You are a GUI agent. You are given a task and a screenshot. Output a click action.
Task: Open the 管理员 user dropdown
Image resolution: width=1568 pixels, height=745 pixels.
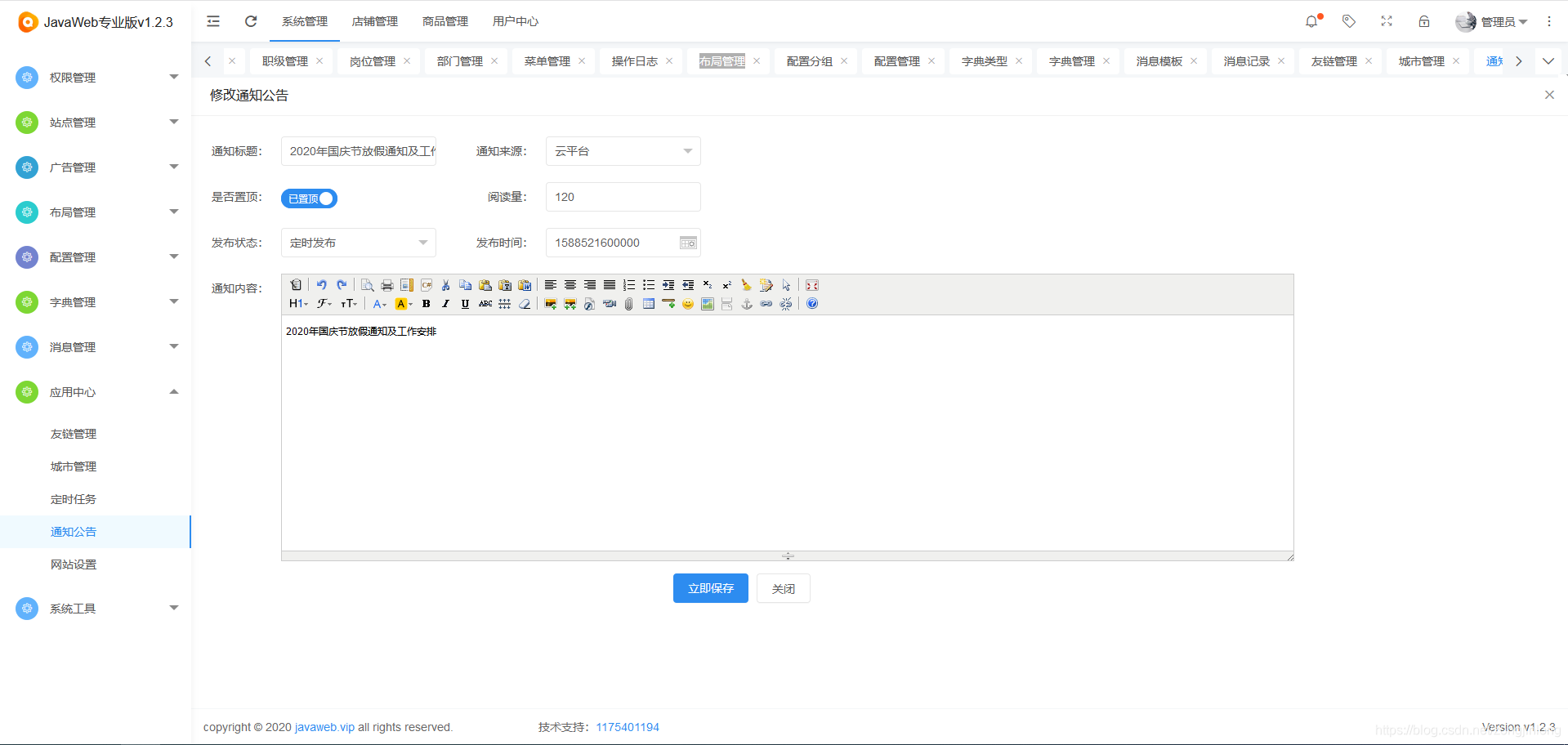coord(1491,21)
